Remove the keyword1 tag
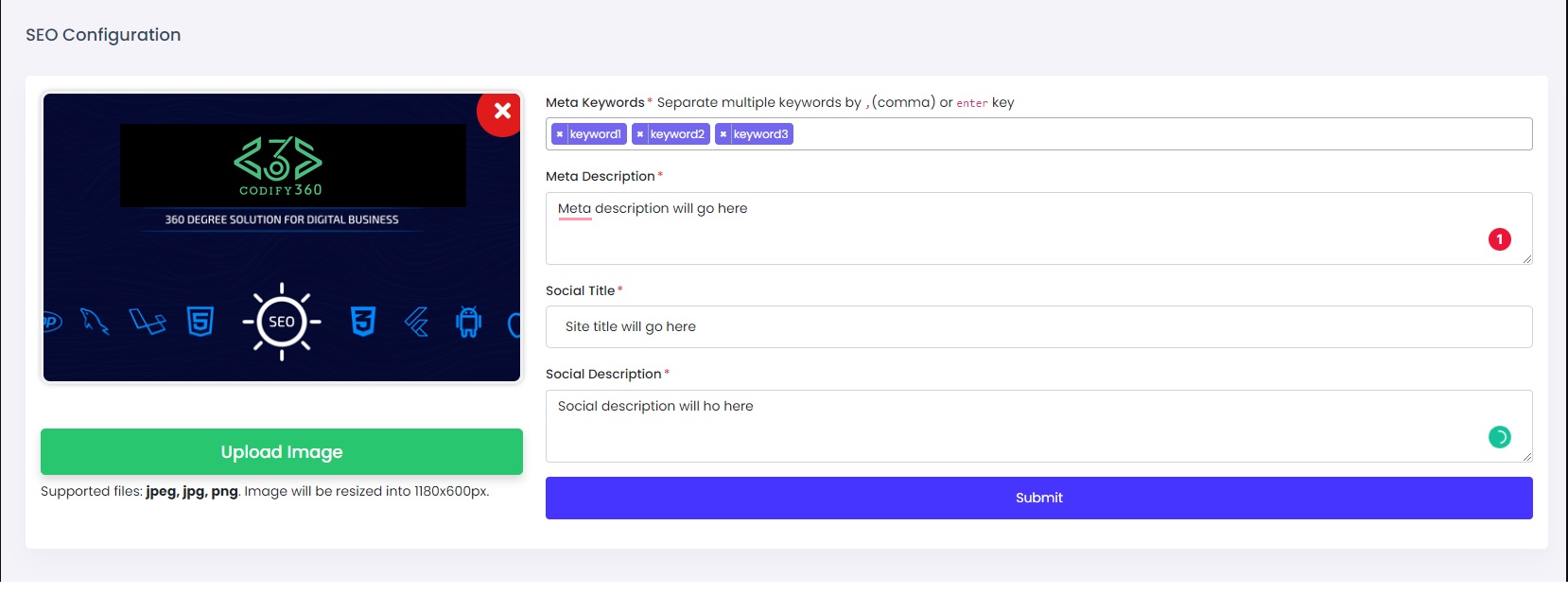Image resolution: width=1568 pixels, height=613 pixels. point(560,134)
